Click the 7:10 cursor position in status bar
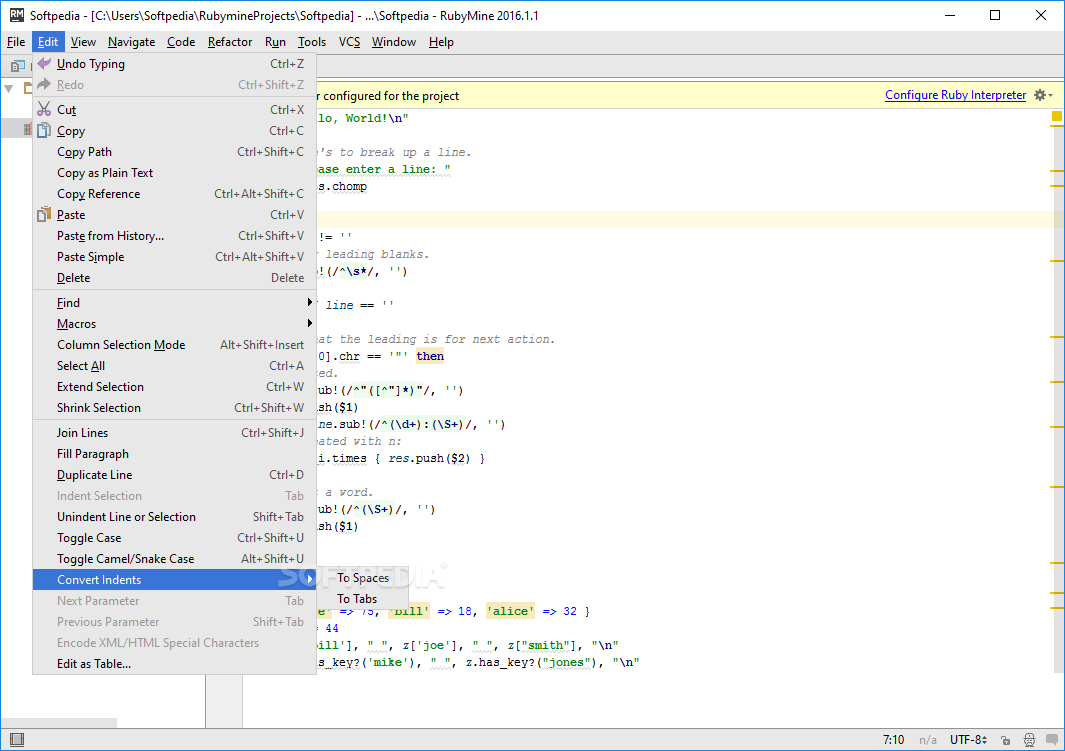This screenshot has height=751, width=1065. click(893, 740)
